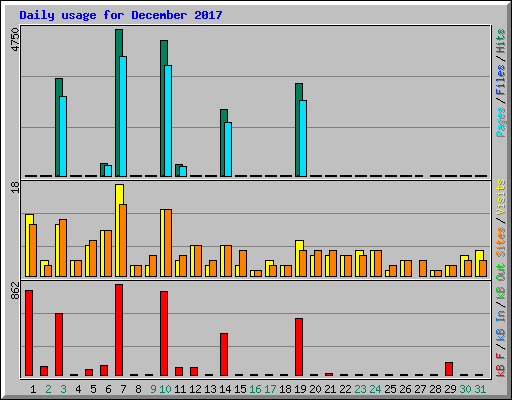Image resolution: width=512 pixels, height=400 pixels.
Task: Click the green day 3 axis label
Action: (x=63, y=389)
